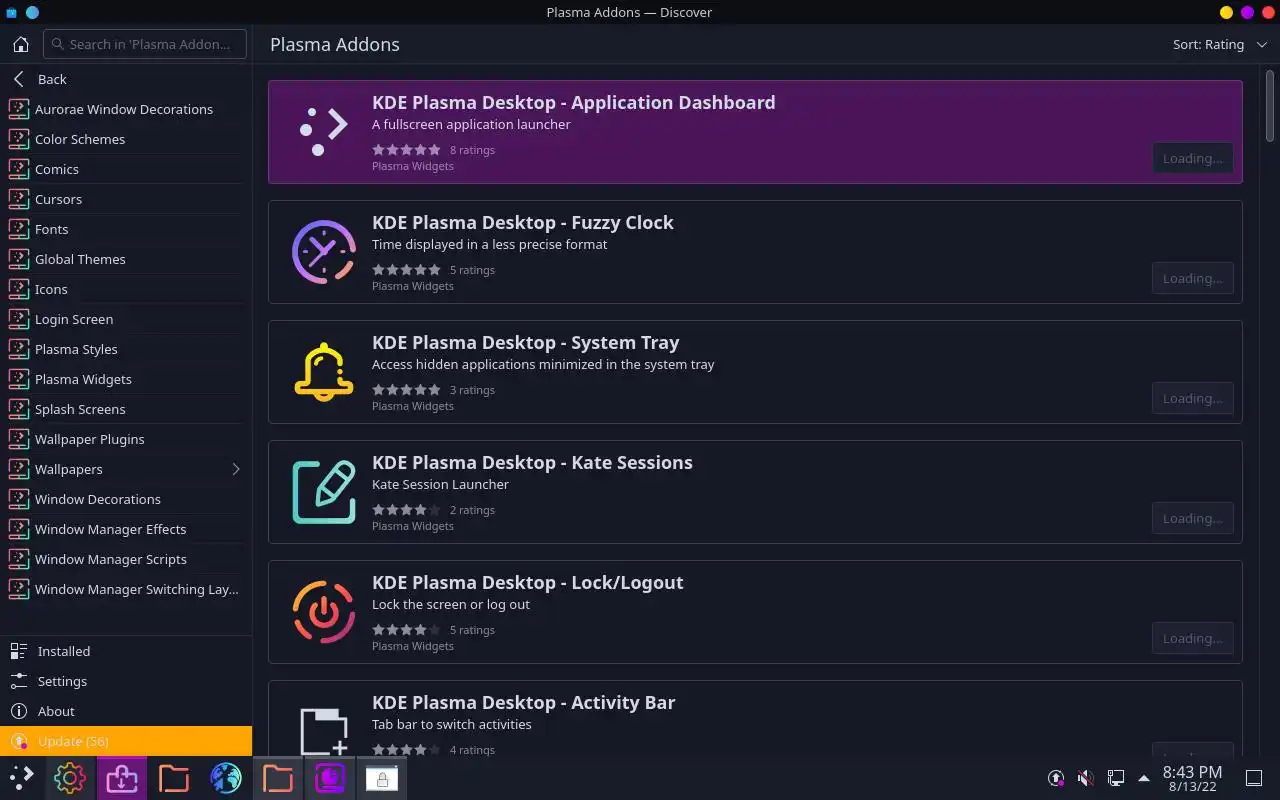1280x800 pixels.
Task: Open Application Dashboard addon entry
Action: 755,132
